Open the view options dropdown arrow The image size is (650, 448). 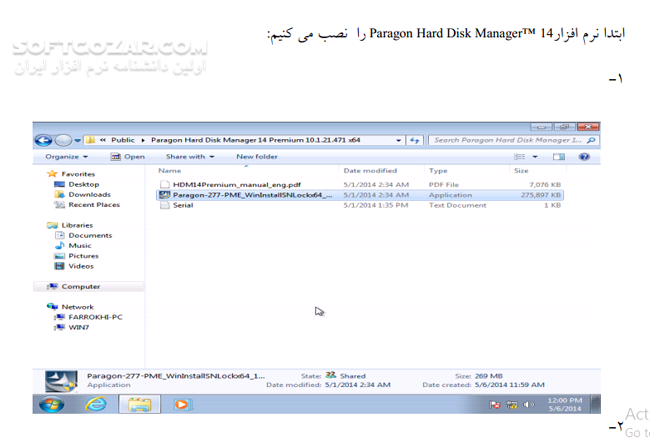point(535,157)
